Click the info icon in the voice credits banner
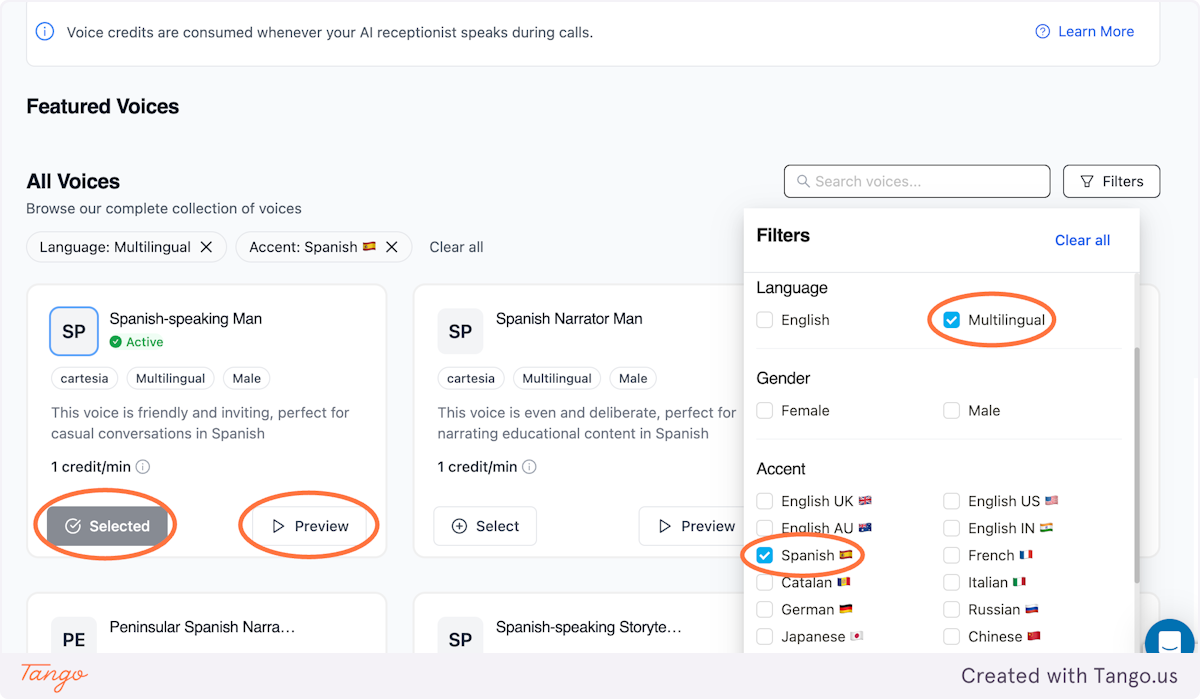 [x=44, y=32]
